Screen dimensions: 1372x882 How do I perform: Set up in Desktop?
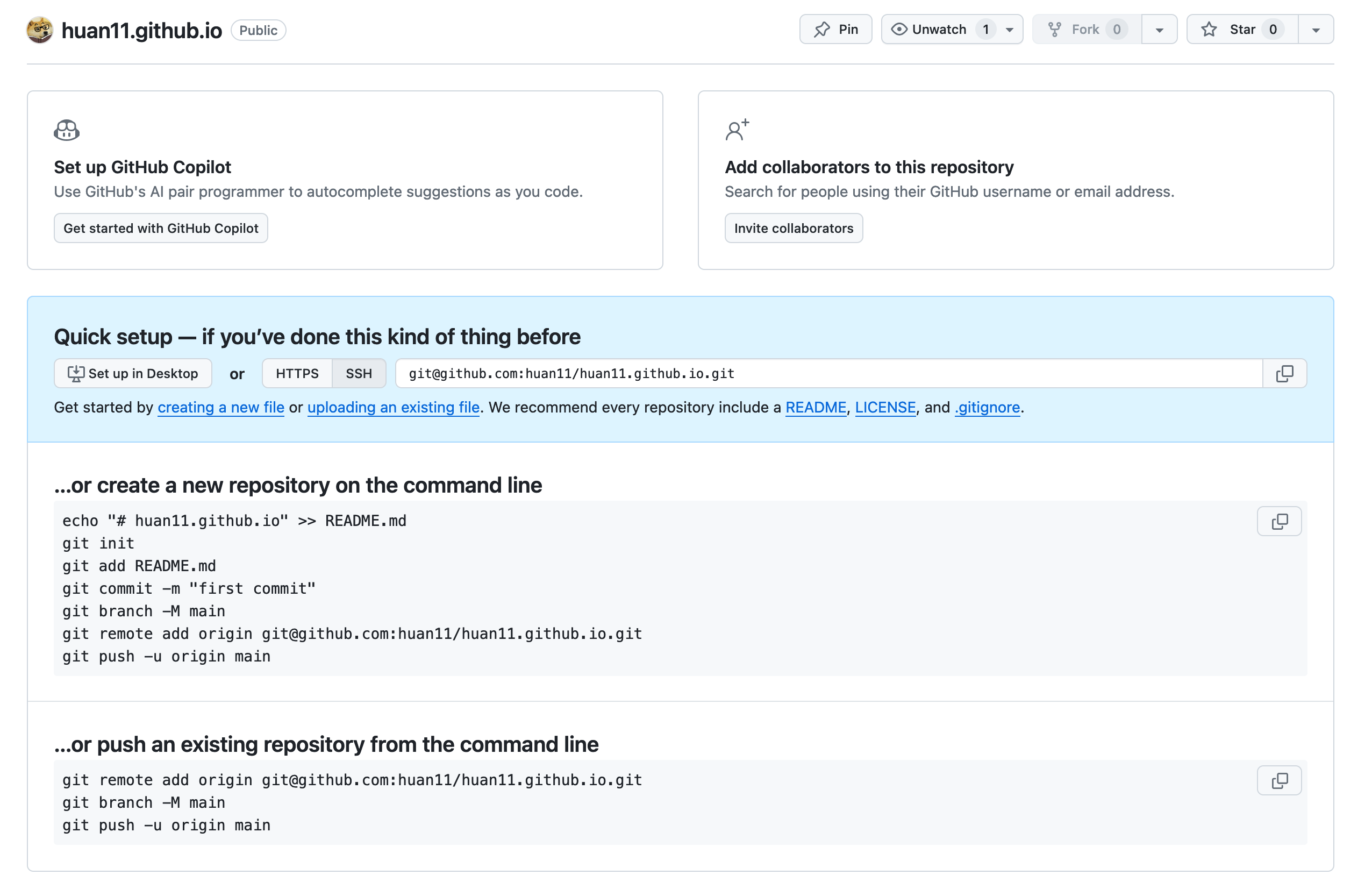133,373
